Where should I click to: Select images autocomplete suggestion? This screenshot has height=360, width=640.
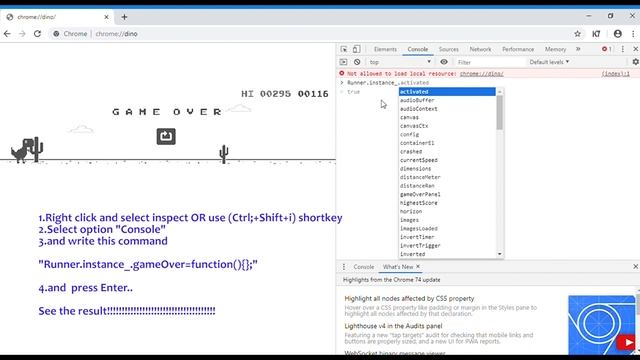(447, 220)
